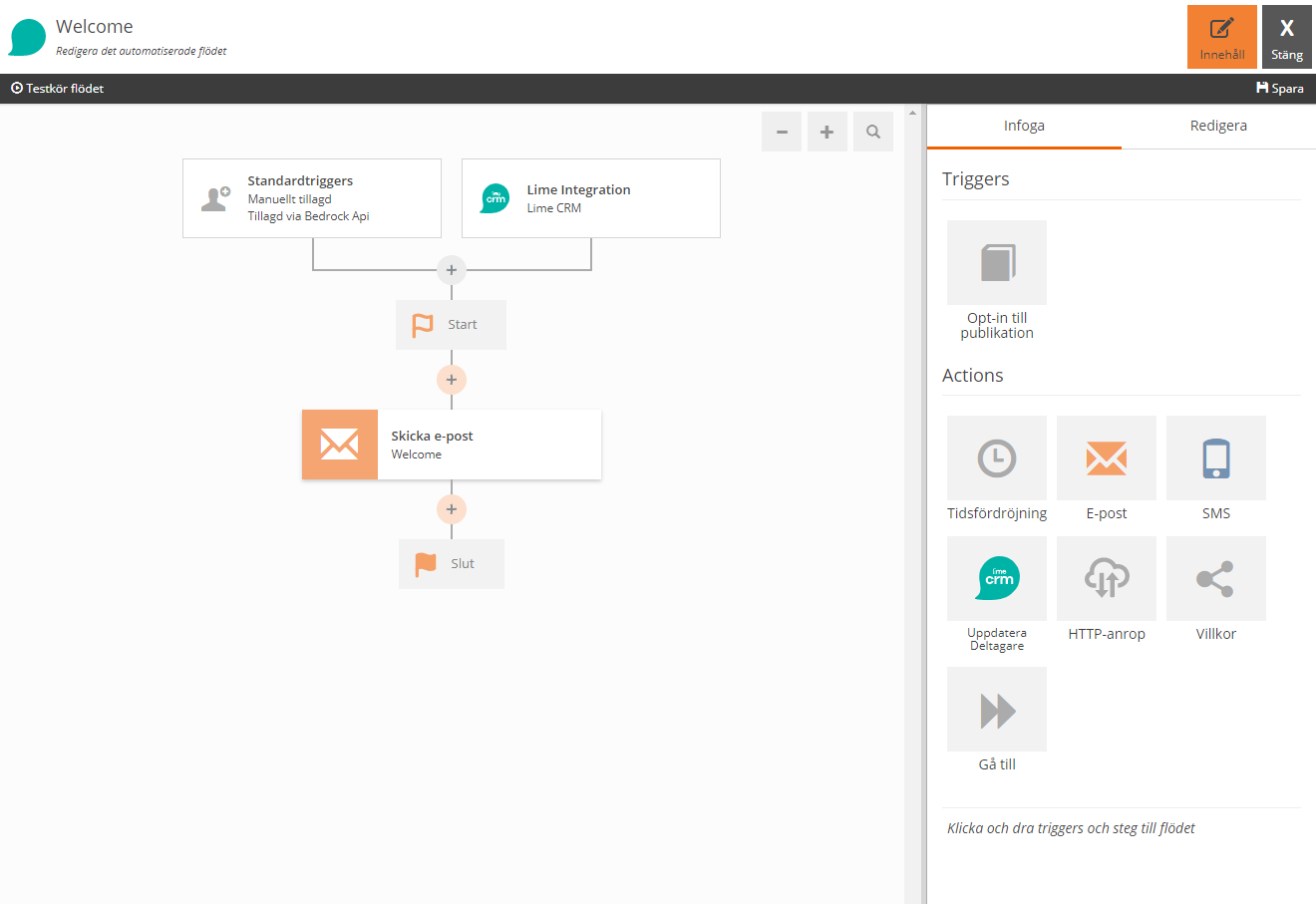Open the Opt-in till publikation trigger
Screen dimensions: 1316x904
tap(996, 261)
